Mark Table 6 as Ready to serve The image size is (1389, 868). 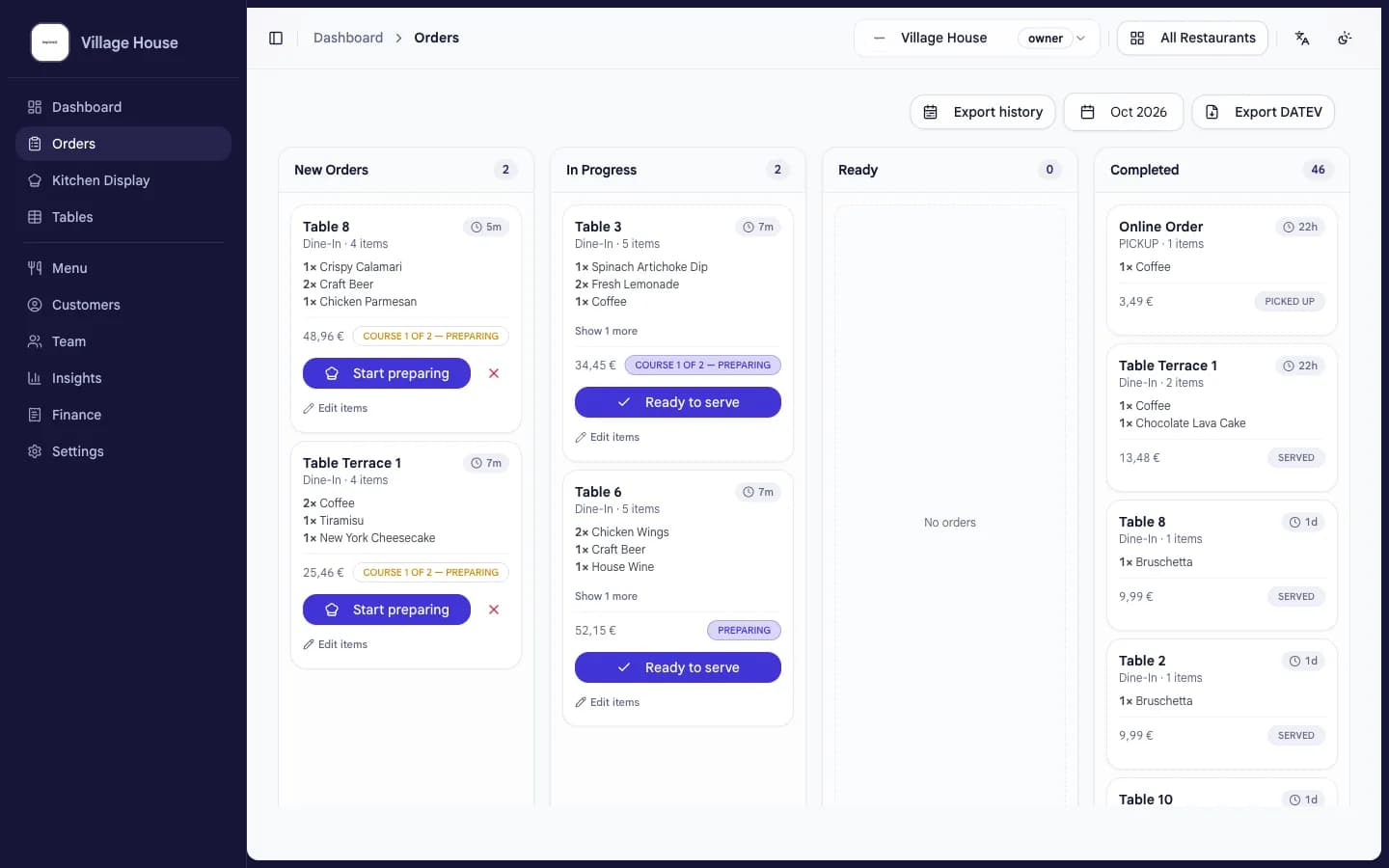coord(678,667)
